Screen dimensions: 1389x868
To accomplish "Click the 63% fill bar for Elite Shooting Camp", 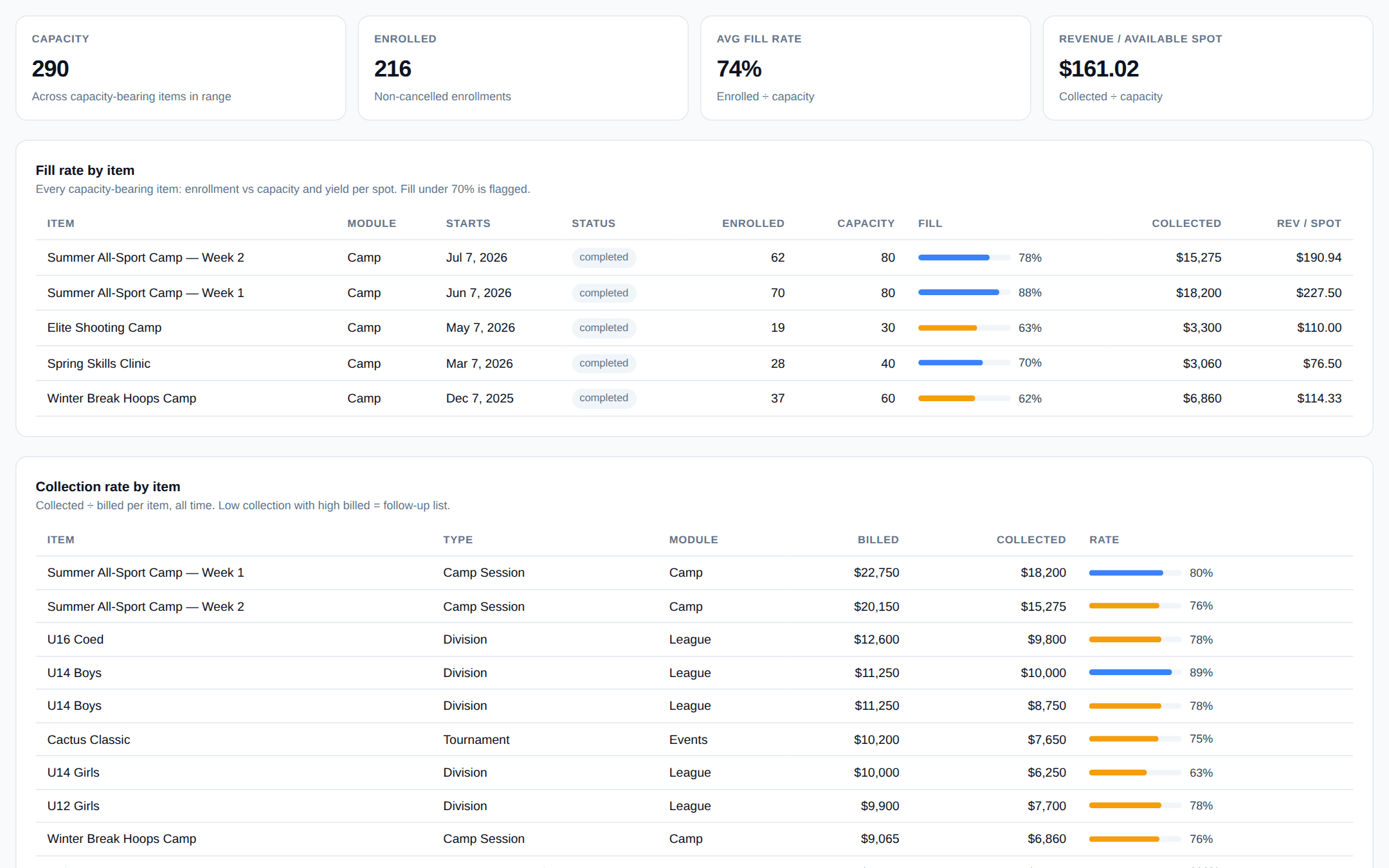I will click(x=964, y=328).
